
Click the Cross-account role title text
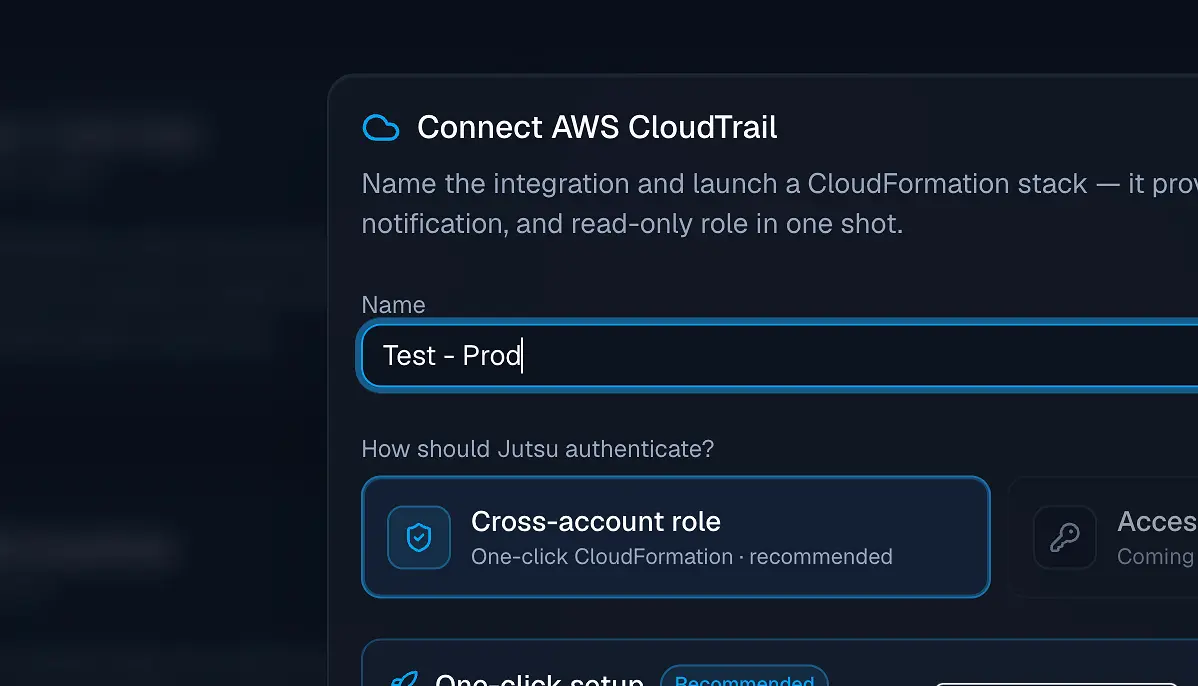pyautogui.click(x=595, y=522)
